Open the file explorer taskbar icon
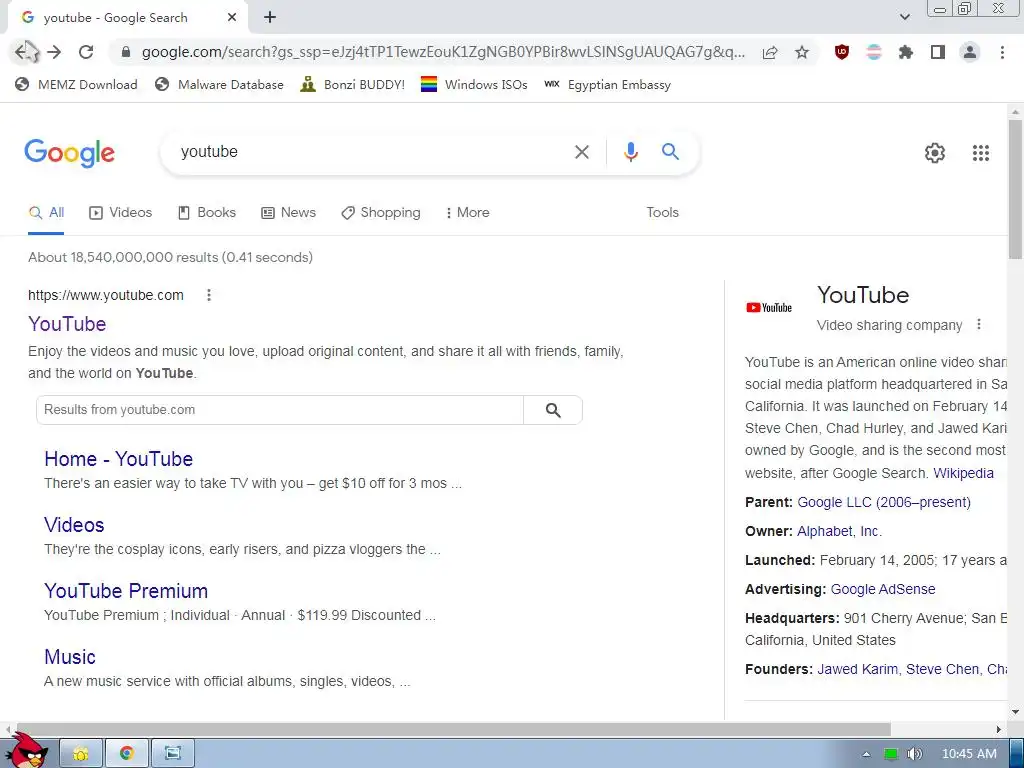Image resolution: width=1024 pixels, height=768 pixels. click(x=81, y=754)
